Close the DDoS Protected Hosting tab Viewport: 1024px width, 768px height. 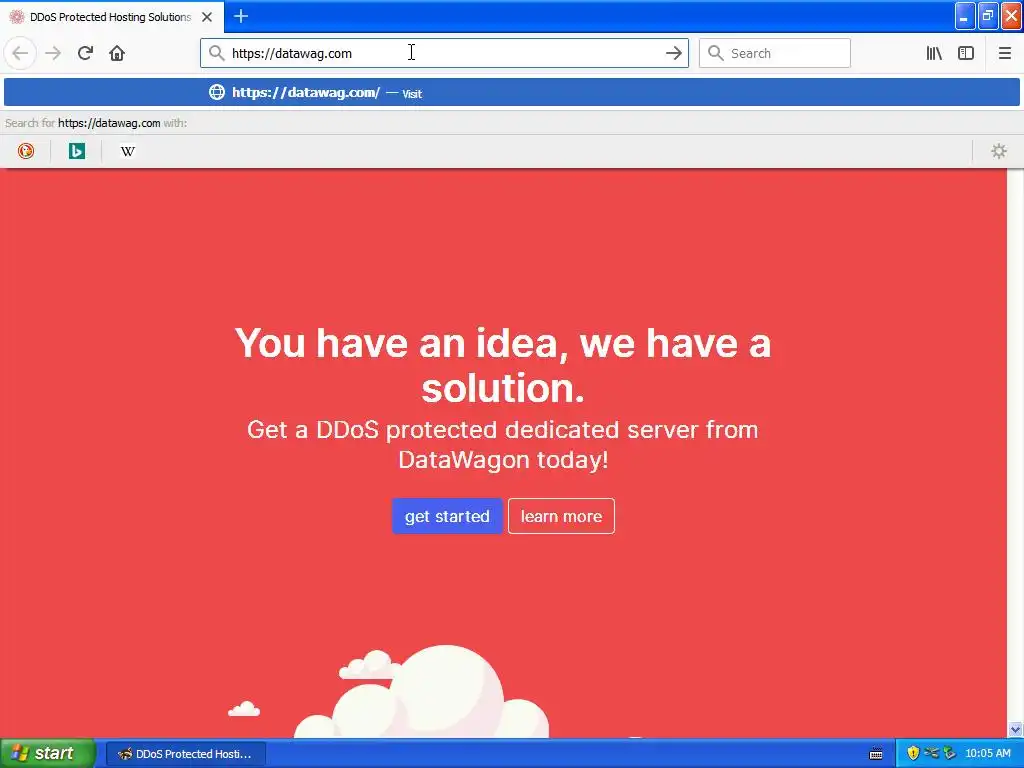[207, 17]
